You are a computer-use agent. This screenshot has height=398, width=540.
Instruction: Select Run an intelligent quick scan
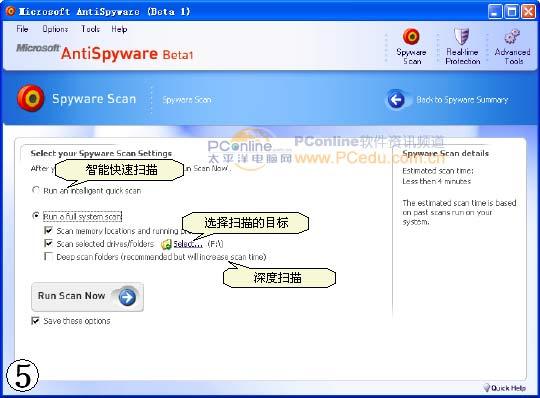click(x=35, y=190)
